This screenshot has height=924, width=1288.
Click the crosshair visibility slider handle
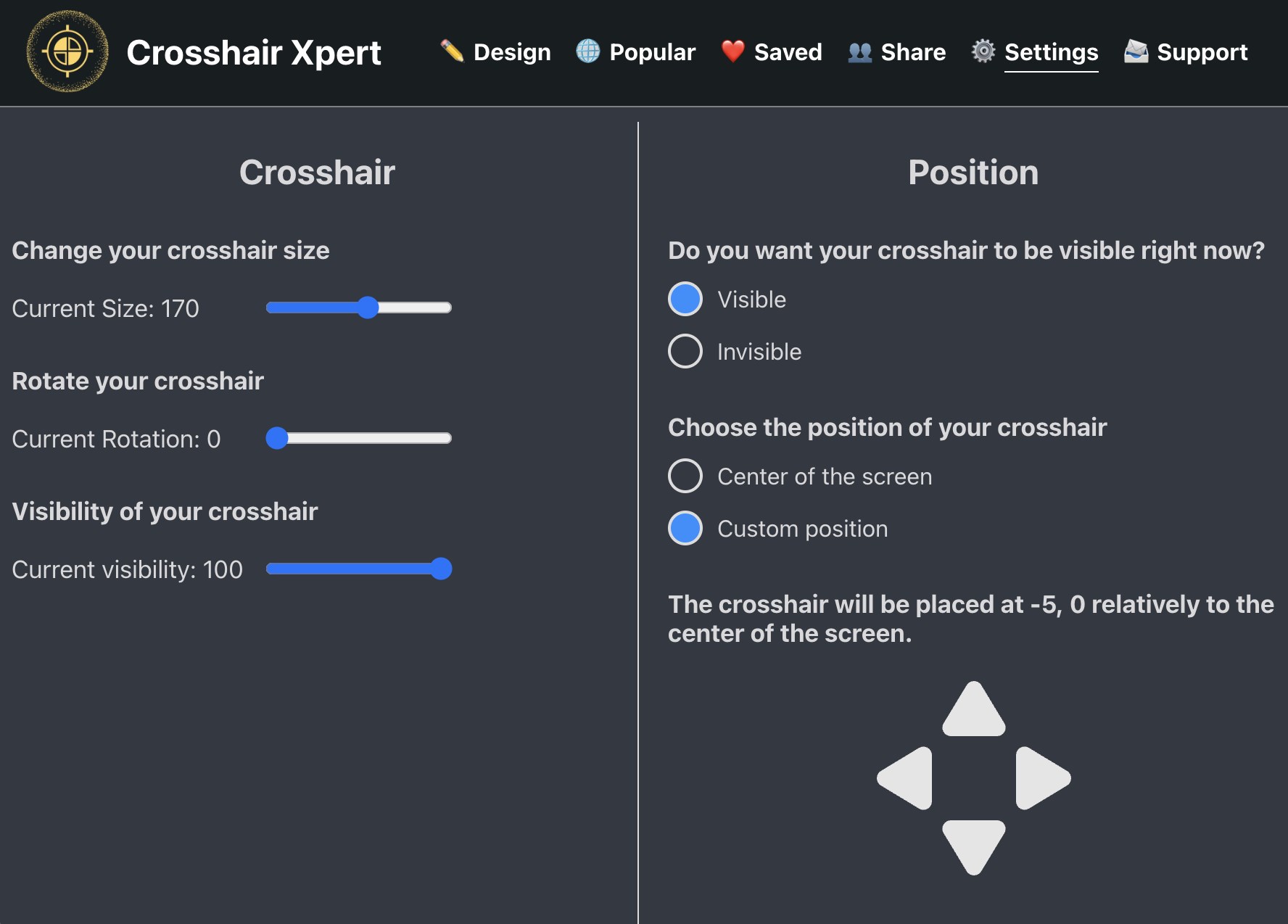click(x=441, y=569)
